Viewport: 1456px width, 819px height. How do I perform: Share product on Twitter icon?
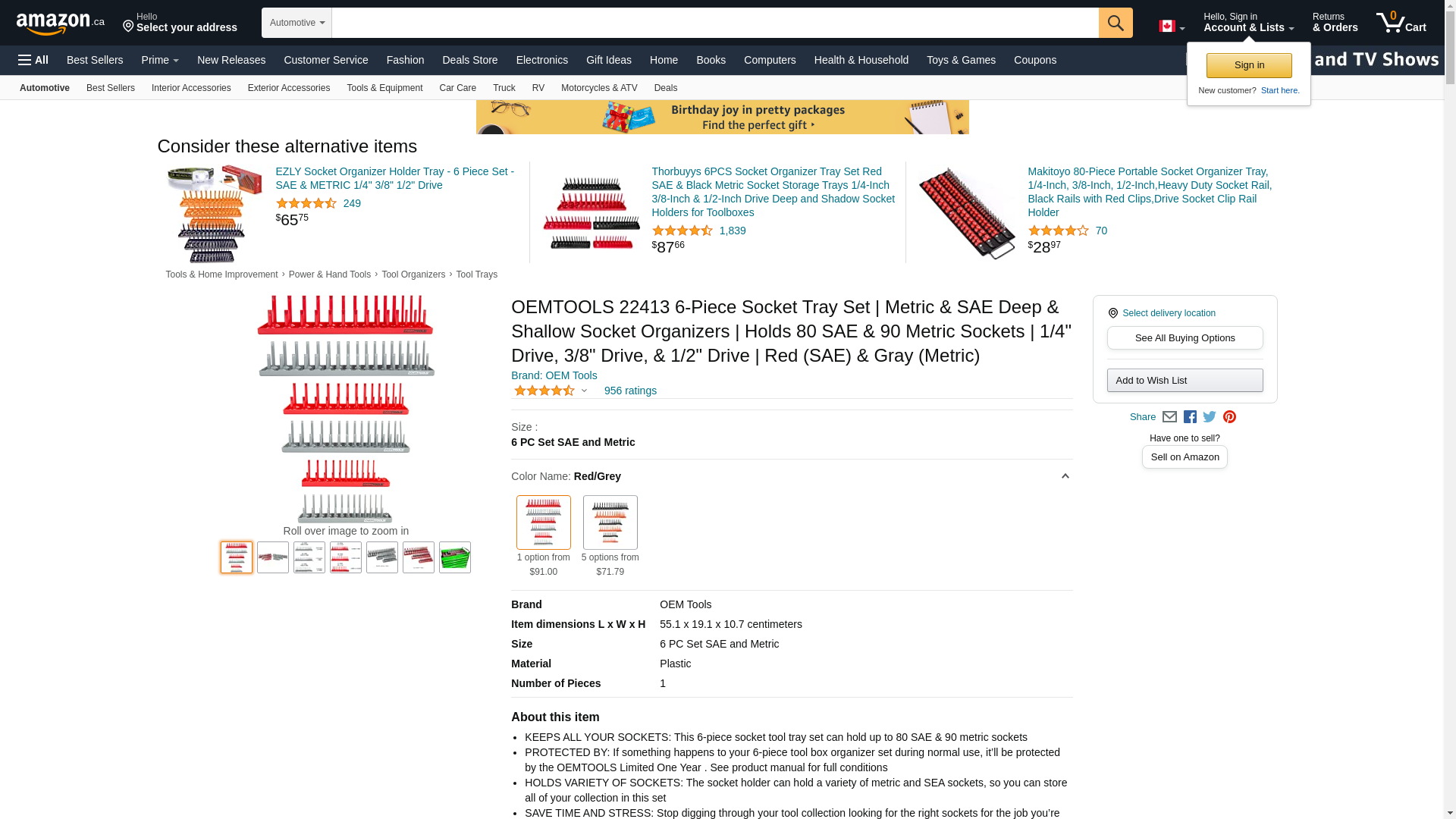pos(1210,417)
